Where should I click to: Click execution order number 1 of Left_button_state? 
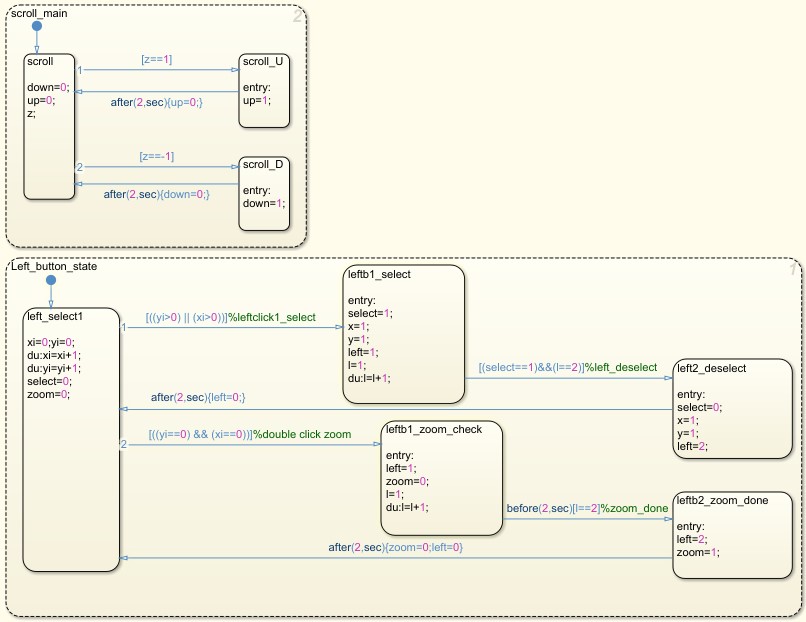(794, 269)
